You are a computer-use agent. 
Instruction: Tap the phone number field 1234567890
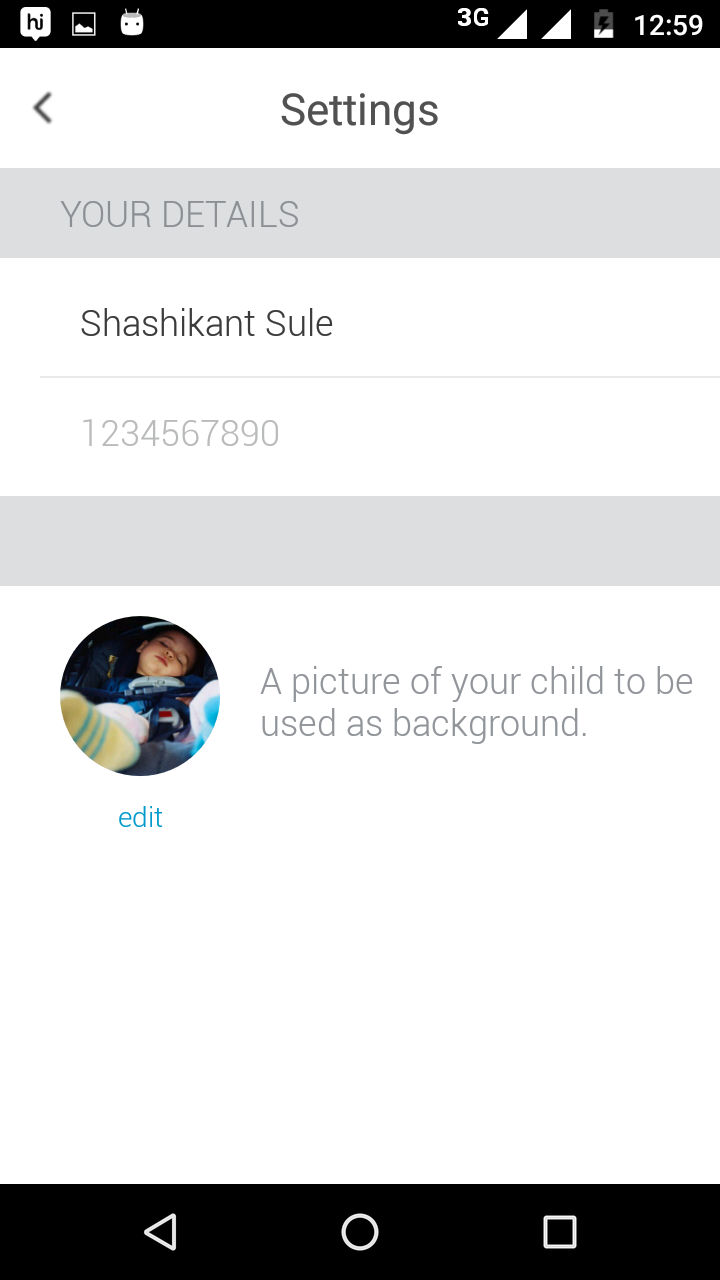coord(180,433)
